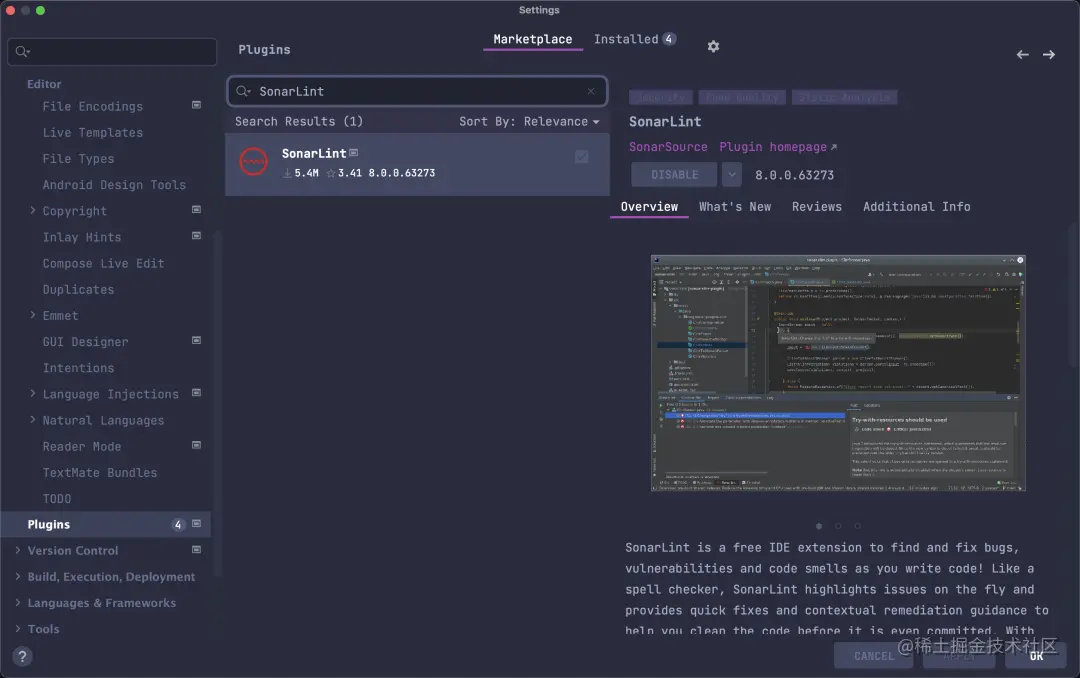Click project-level icon next to Copyright

(x=196, y=209)
